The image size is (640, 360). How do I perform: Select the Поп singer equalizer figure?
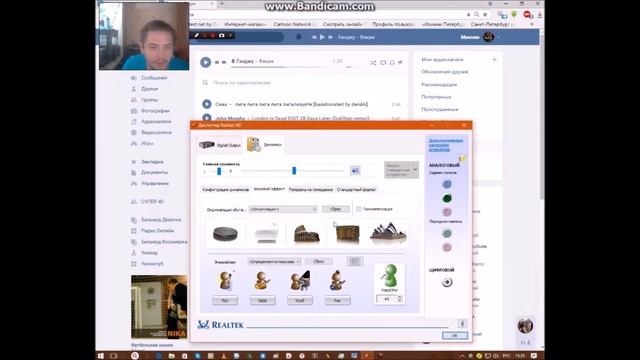(225, 281)
